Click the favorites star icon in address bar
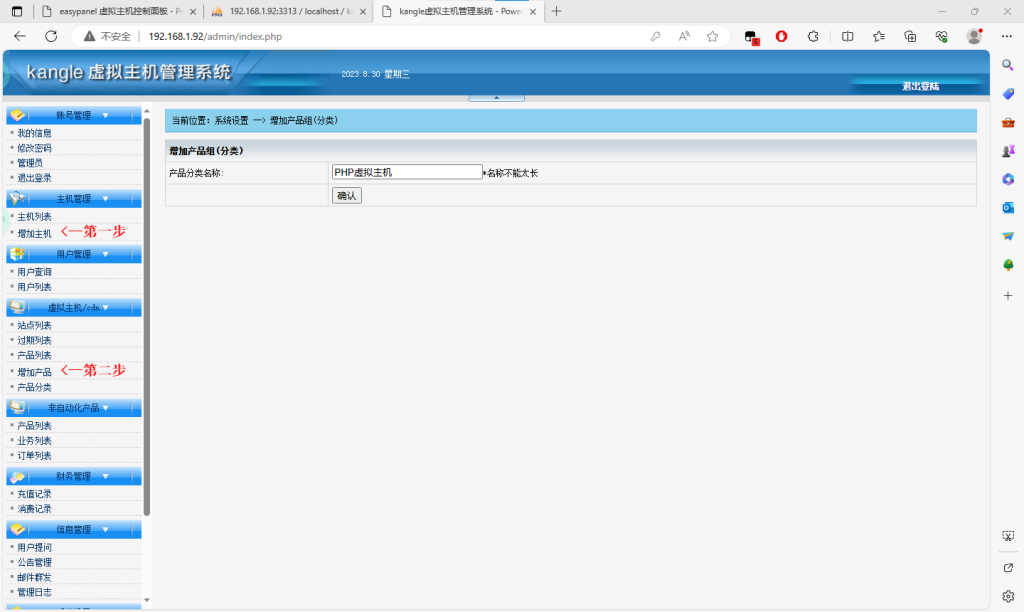1024x612 pixels. pyautogui.click(x=712, y=36)
